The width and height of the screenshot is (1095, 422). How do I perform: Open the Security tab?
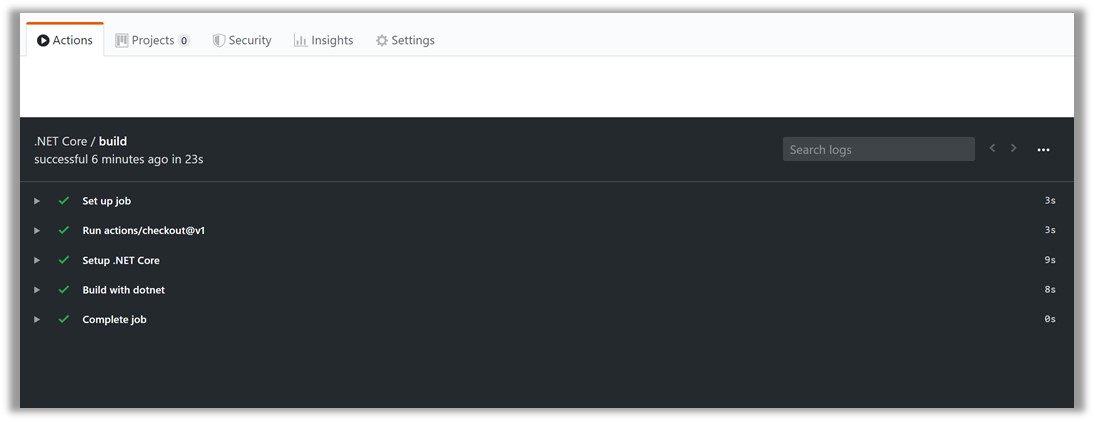(x=242, y=40)
